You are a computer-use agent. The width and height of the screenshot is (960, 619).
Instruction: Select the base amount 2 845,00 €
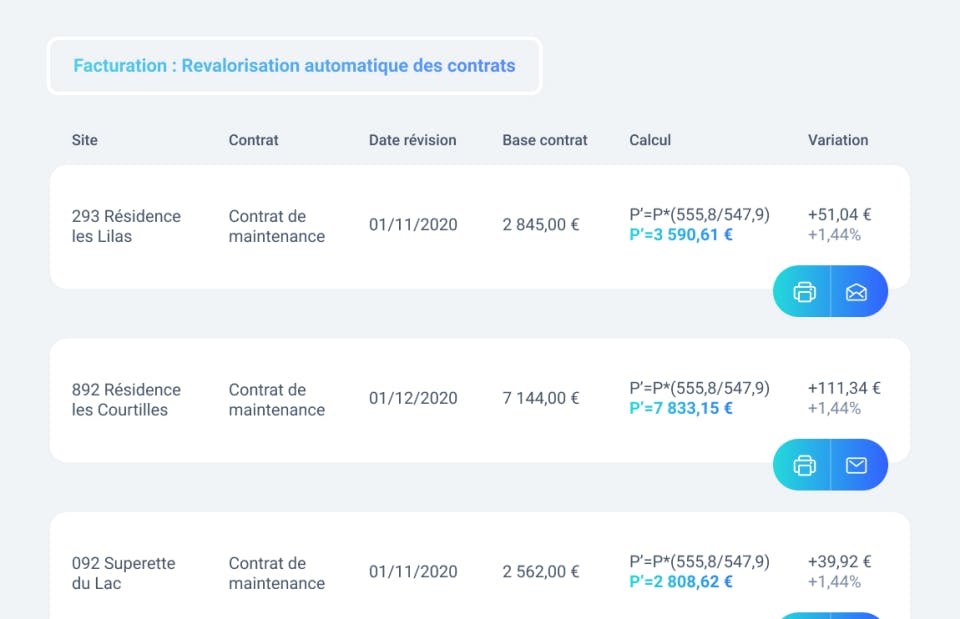[x=541, y=225]
